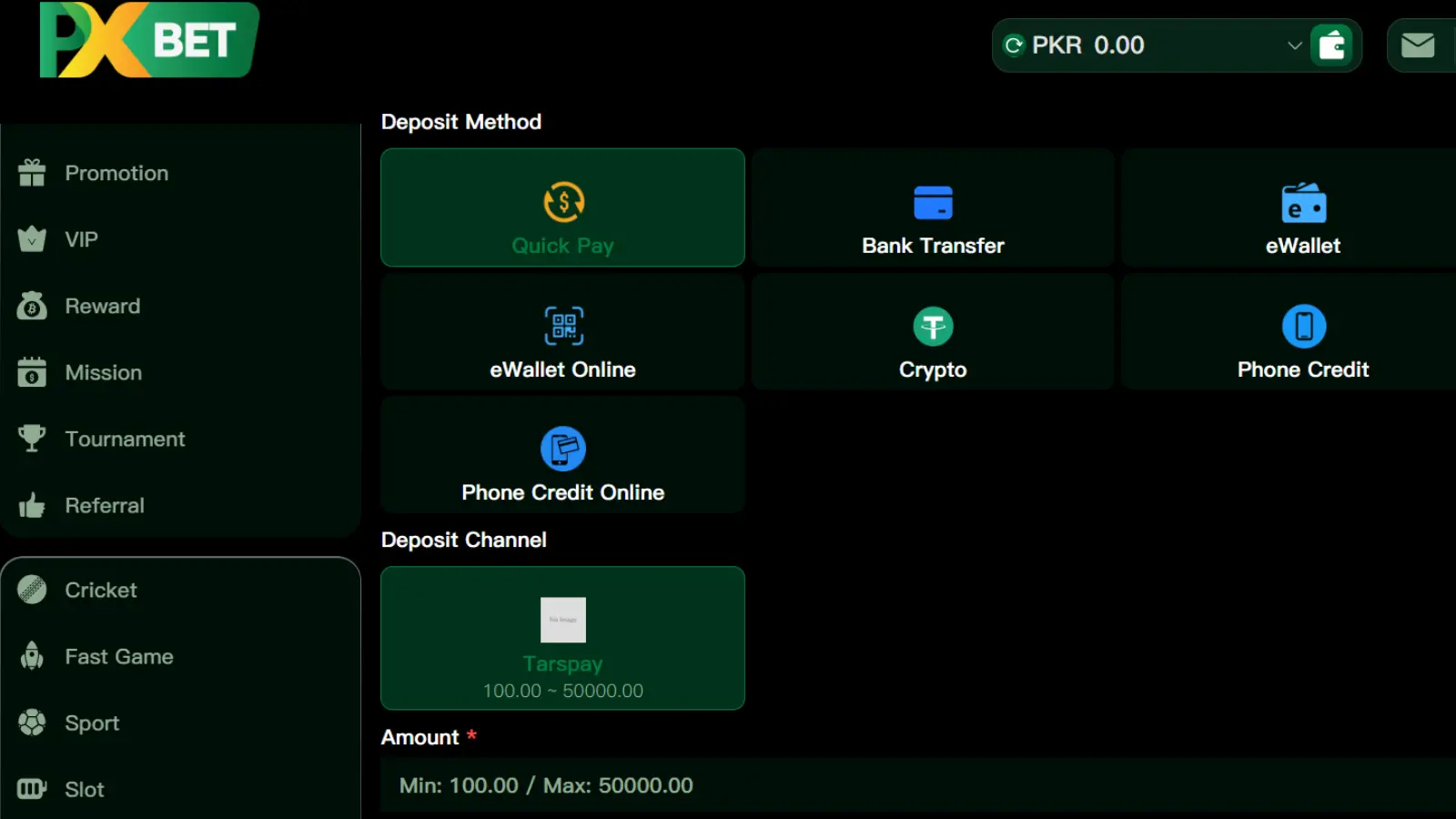Screen dimensions: 1456x819
Task: Go to Mission menu label
Action: coord(103,372)
